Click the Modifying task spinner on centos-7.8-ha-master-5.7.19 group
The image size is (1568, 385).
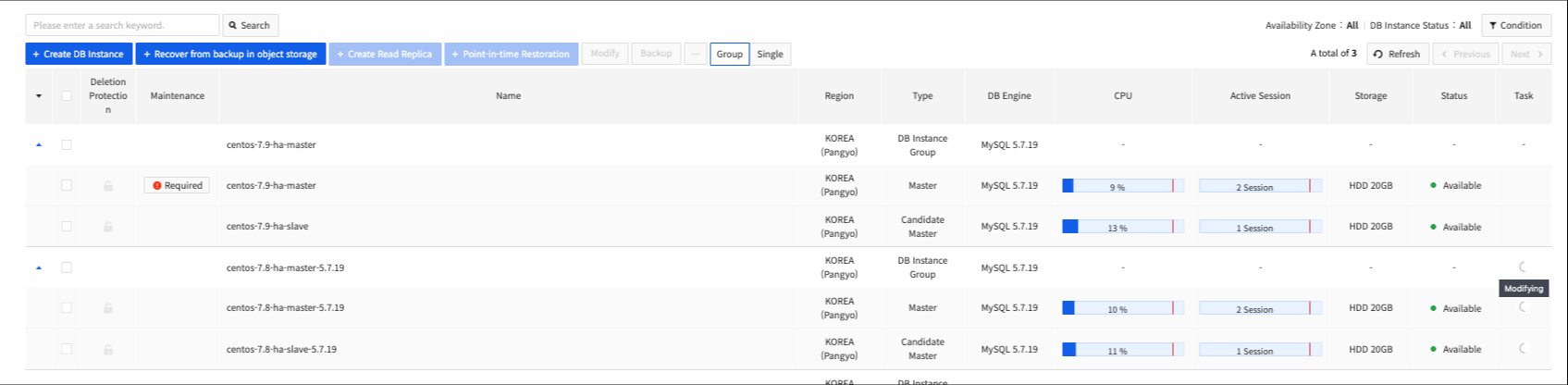click(1523, 267)
